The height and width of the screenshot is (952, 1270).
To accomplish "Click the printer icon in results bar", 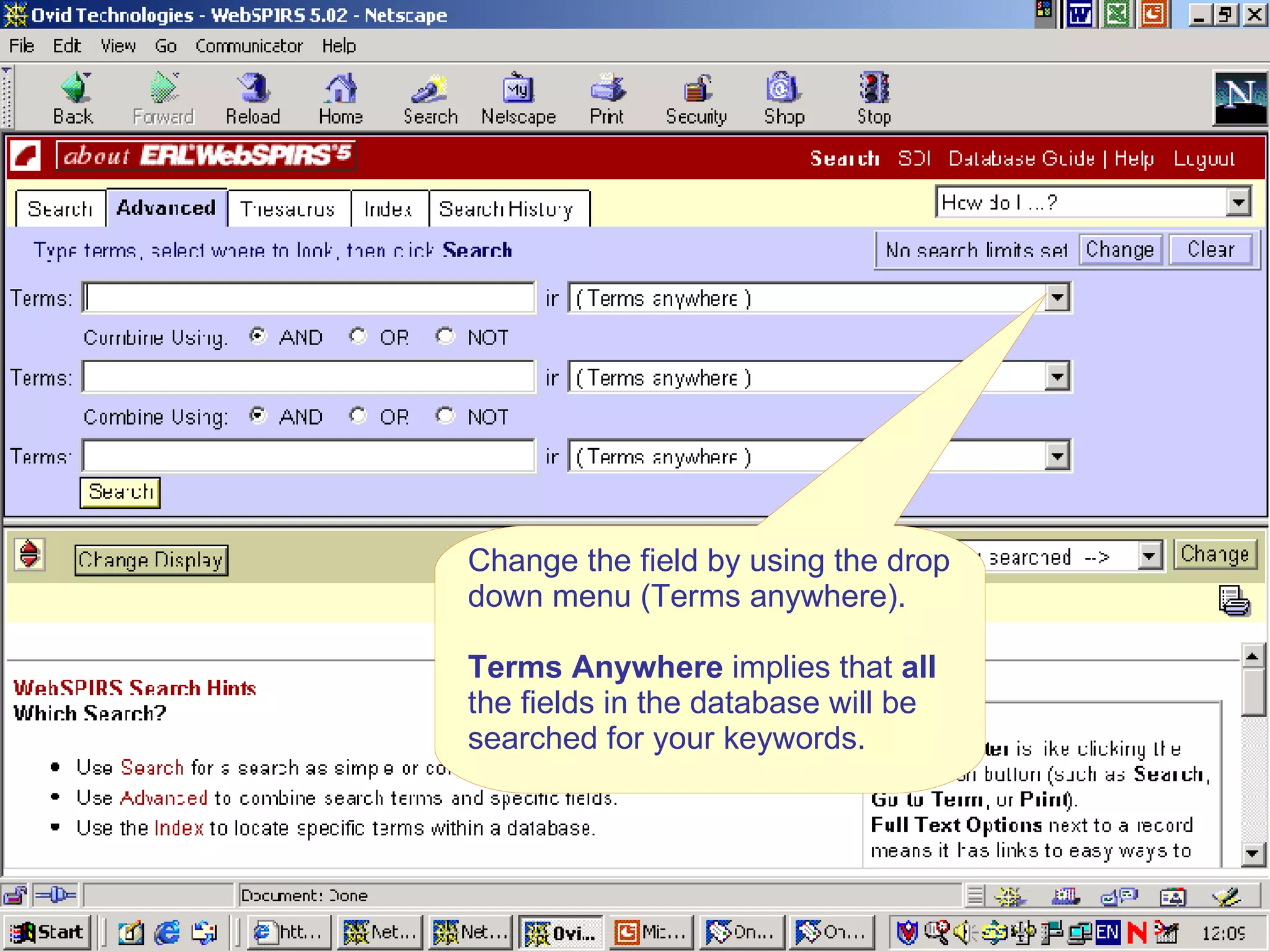I will [x=1234, y=601].
